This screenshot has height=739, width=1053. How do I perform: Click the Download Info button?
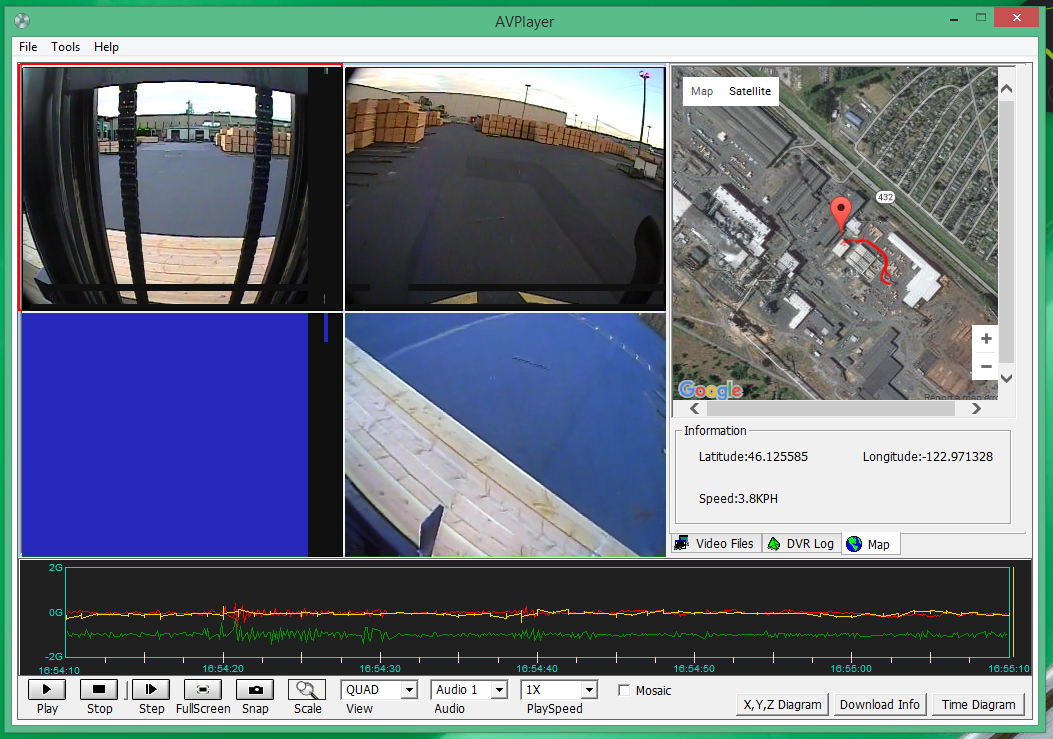tap(879, 705)
